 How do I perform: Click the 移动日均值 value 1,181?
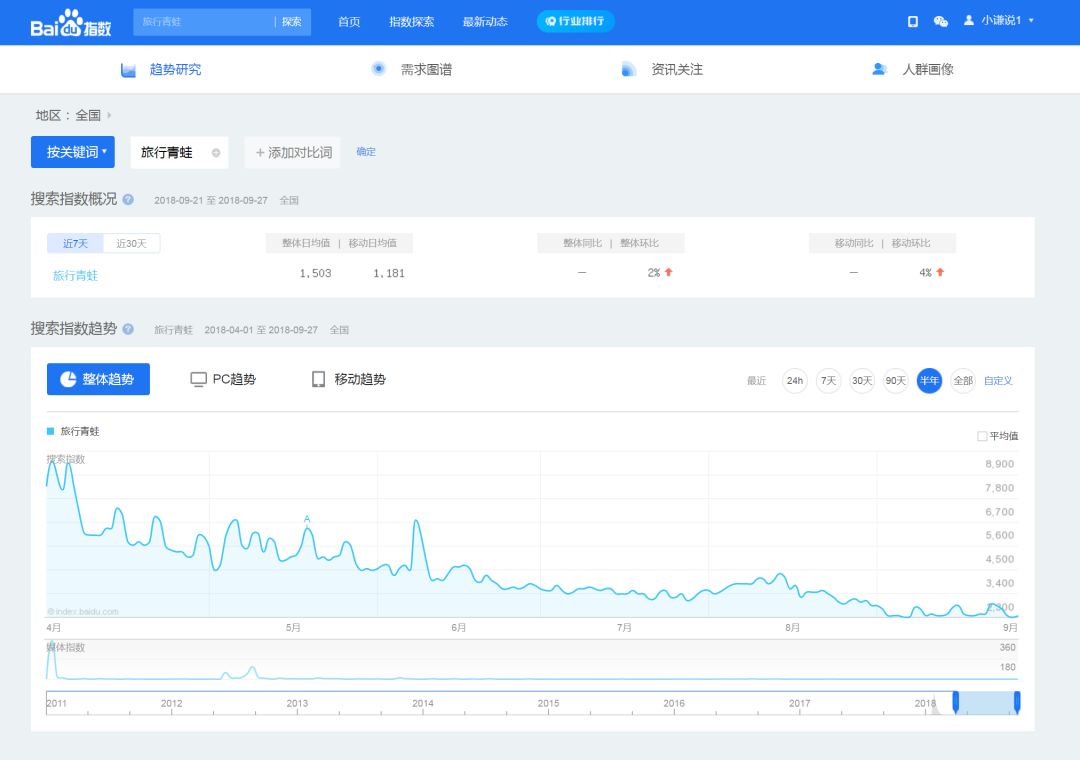pyautogui.click(x=388, y=274)
